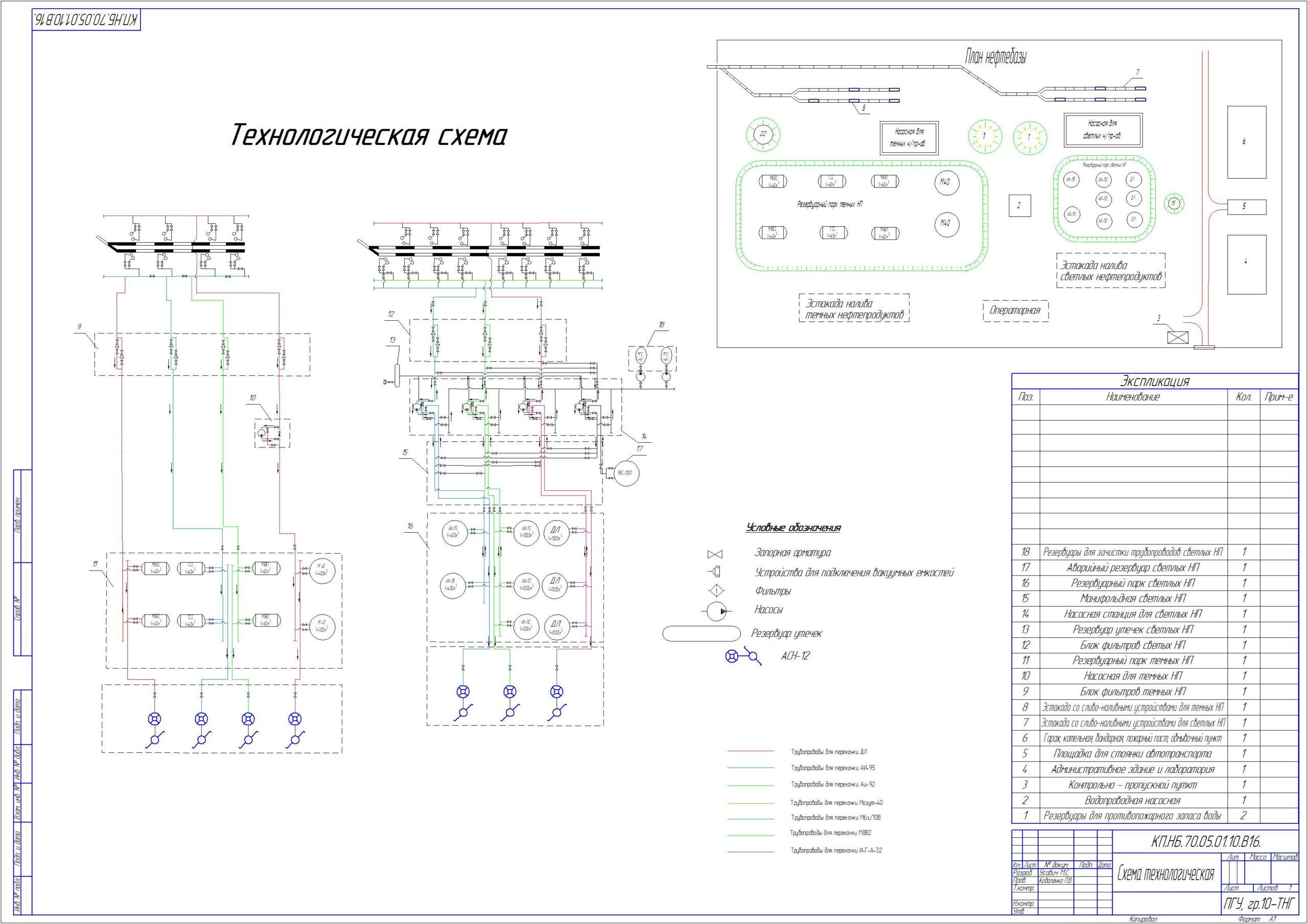Click legend text 'Трубопроводы для перекачки М8В2'
Viewport: 1308px width, 924px height.
point(831,833)
